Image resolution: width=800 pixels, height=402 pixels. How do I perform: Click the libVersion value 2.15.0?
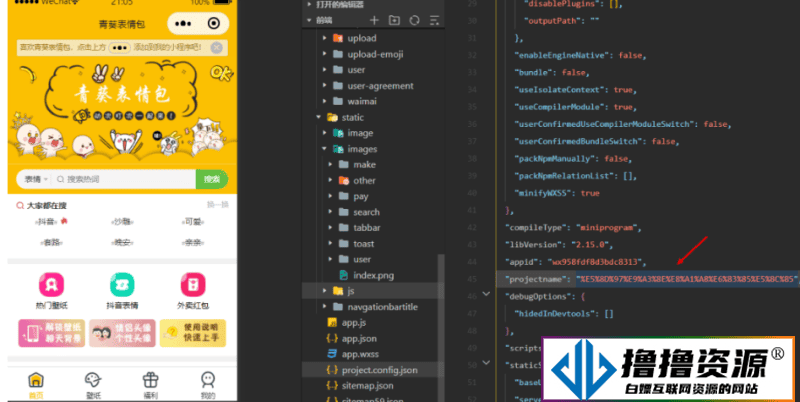point(590,244)
